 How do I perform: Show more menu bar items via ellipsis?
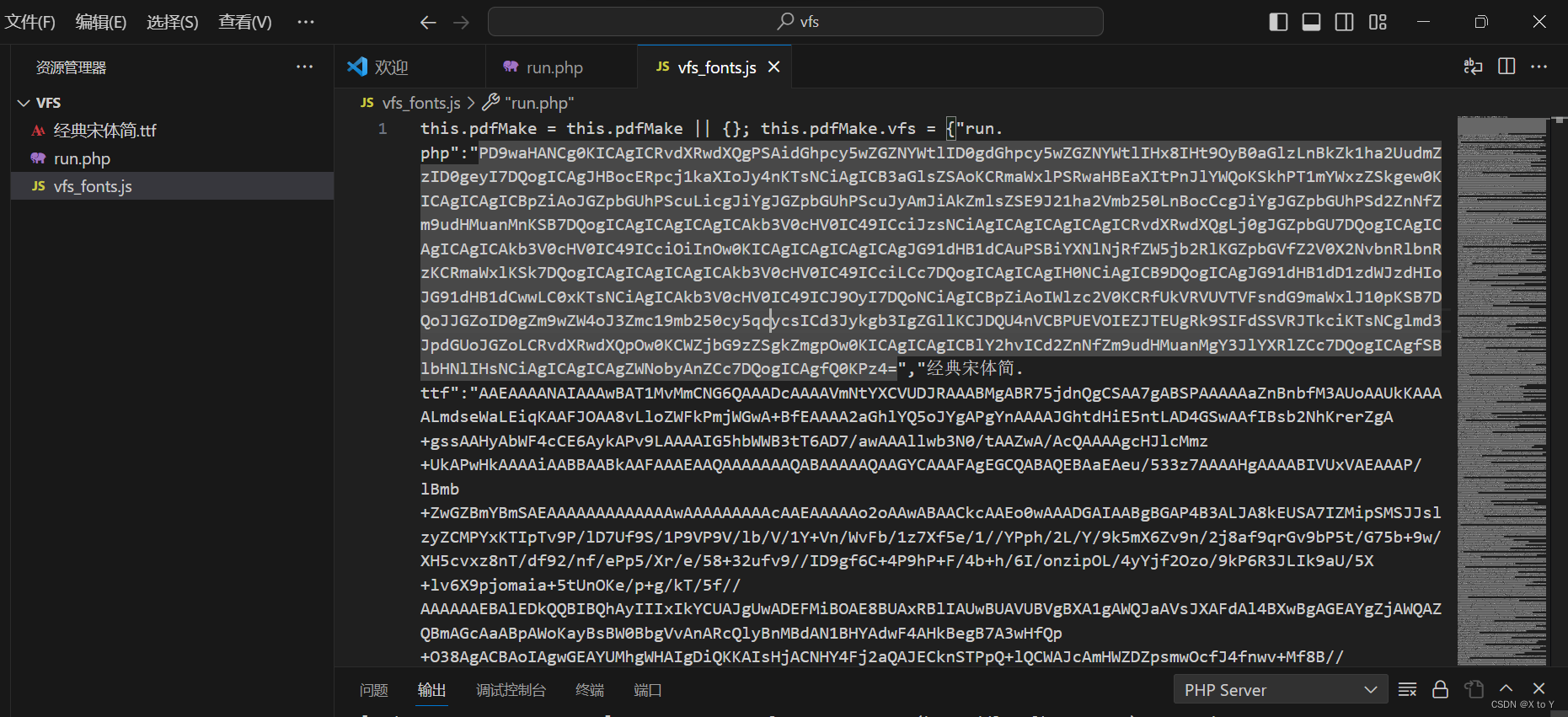(x=306, y=22)
